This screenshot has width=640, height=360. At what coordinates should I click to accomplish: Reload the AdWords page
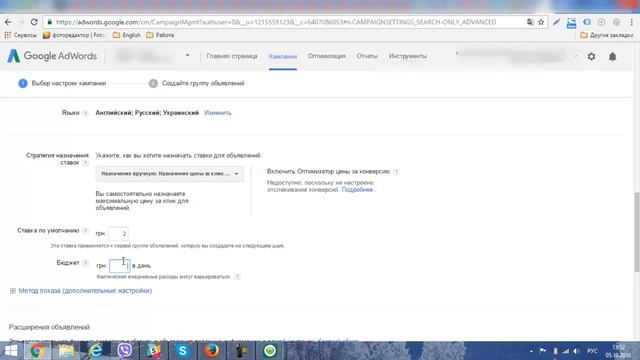coord(34,22)
